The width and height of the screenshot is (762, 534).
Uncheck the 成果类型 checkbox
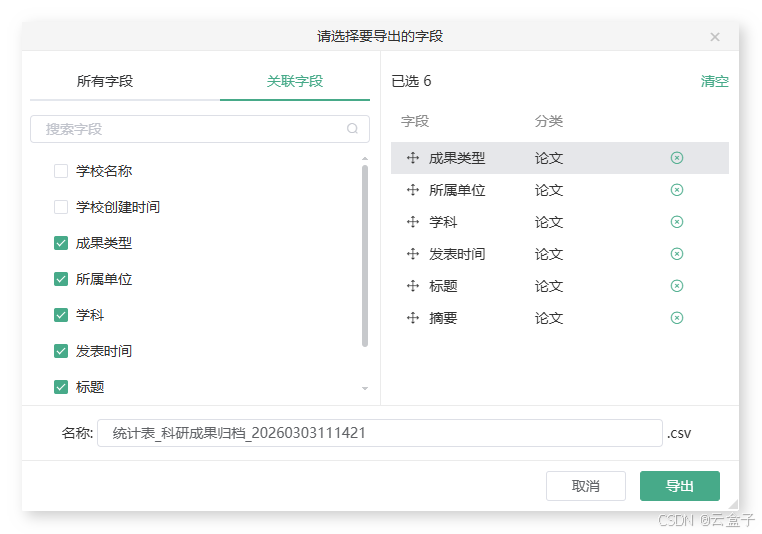(61, 243)
